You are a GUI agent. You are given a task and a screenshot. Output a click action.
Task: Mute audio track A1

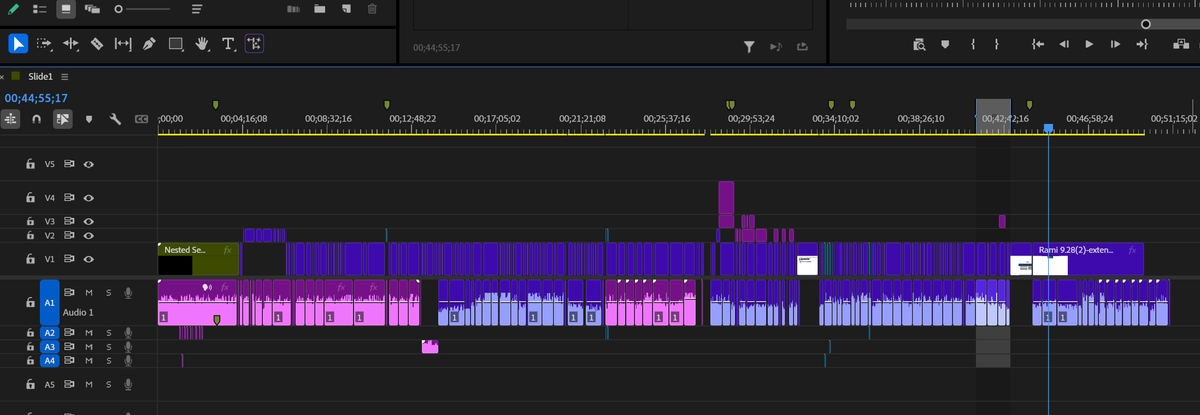pyautogui.click(x=89, y=292)
